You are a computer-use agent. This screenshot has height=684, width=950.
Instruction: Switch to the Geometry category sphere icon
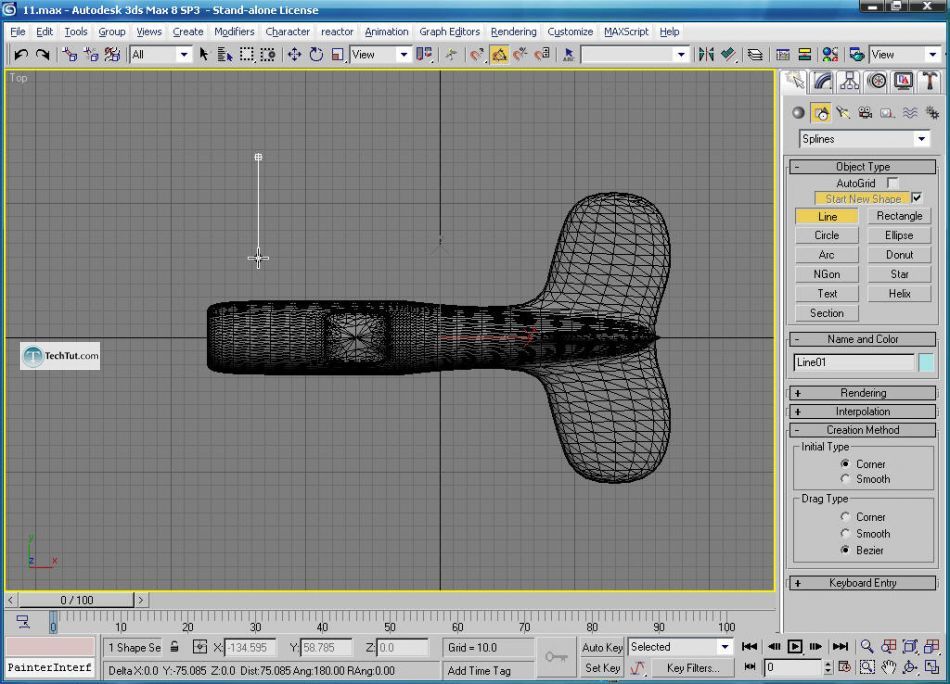click(x=798, y=113)
